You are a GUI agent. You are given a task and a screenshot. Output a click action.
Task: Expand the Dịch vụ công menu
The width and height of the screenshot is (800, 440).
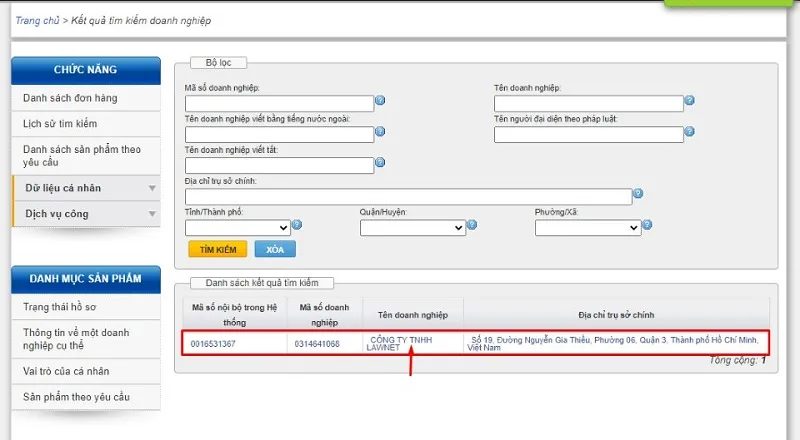point(86,214)
